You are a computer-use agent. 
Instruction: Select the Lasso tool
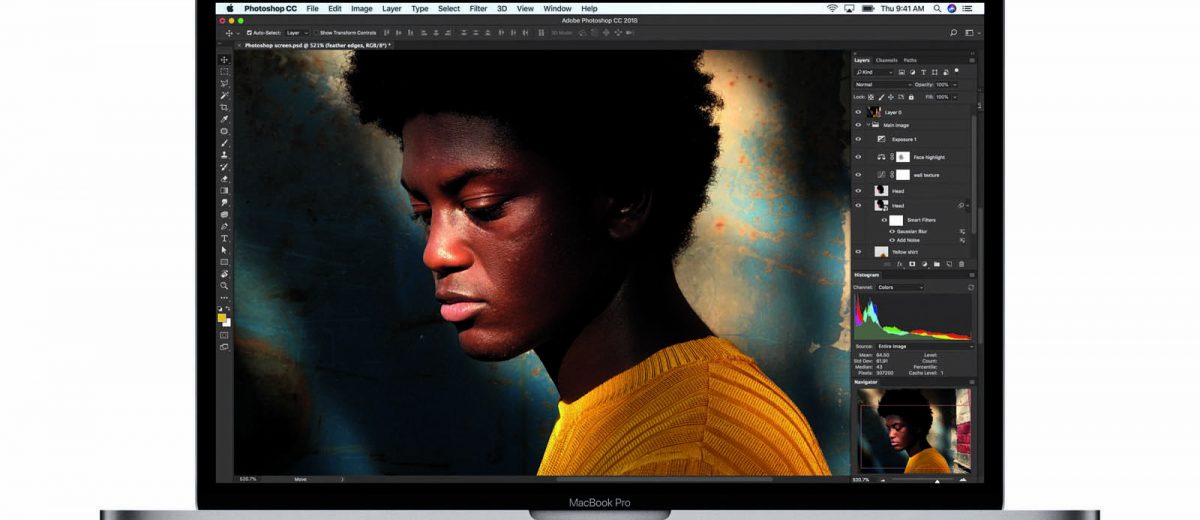224,84
